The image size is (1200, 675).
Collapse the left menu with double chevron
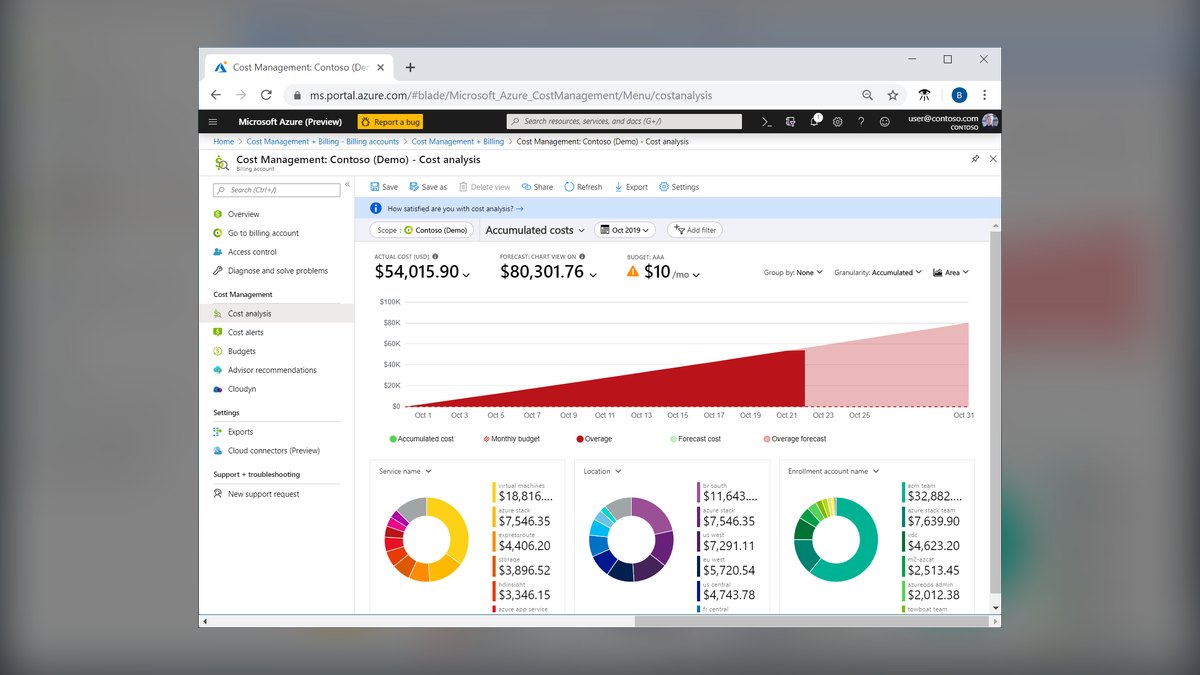click(348, 185)
